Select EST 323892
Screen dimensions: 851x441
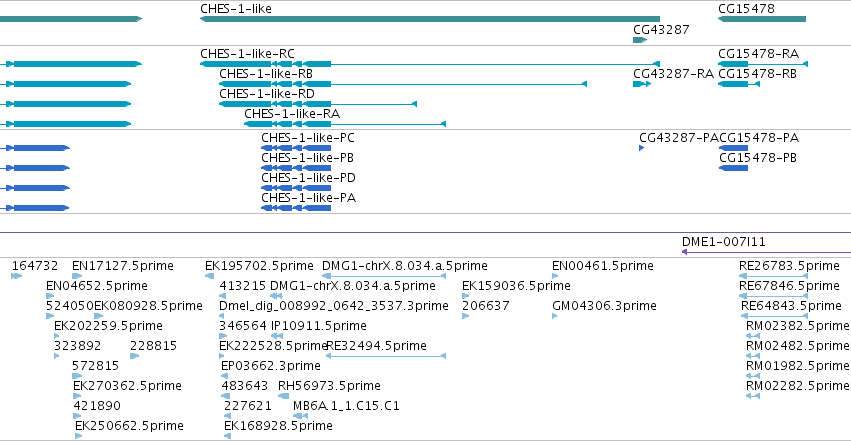pos(56,356)
